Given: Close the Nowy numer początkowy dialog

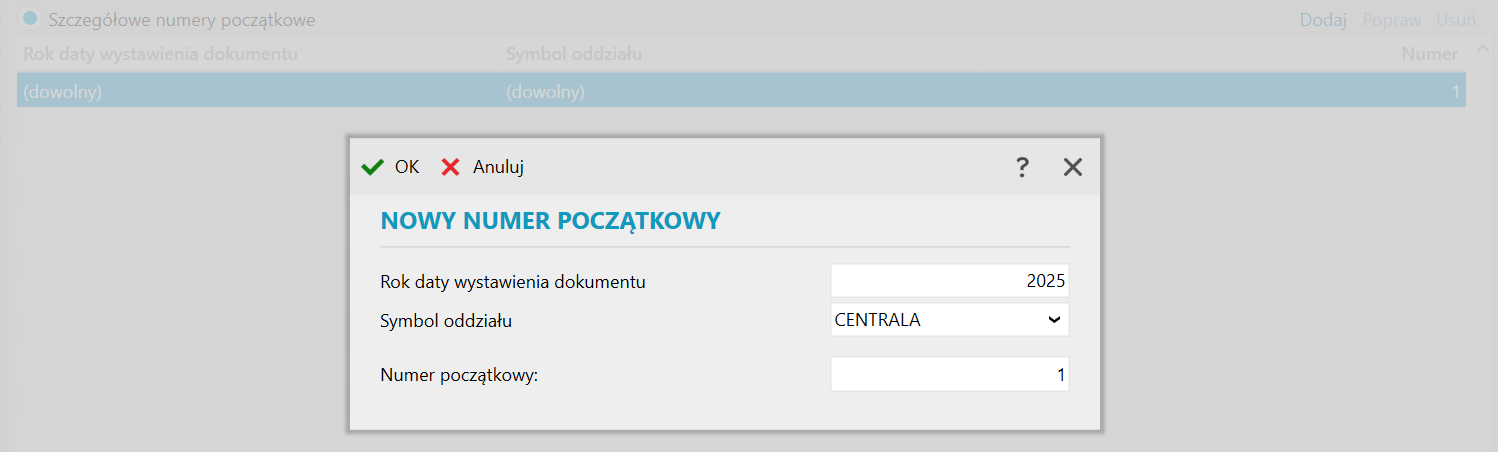Looking at the screenshot, I should (1073, 167).
